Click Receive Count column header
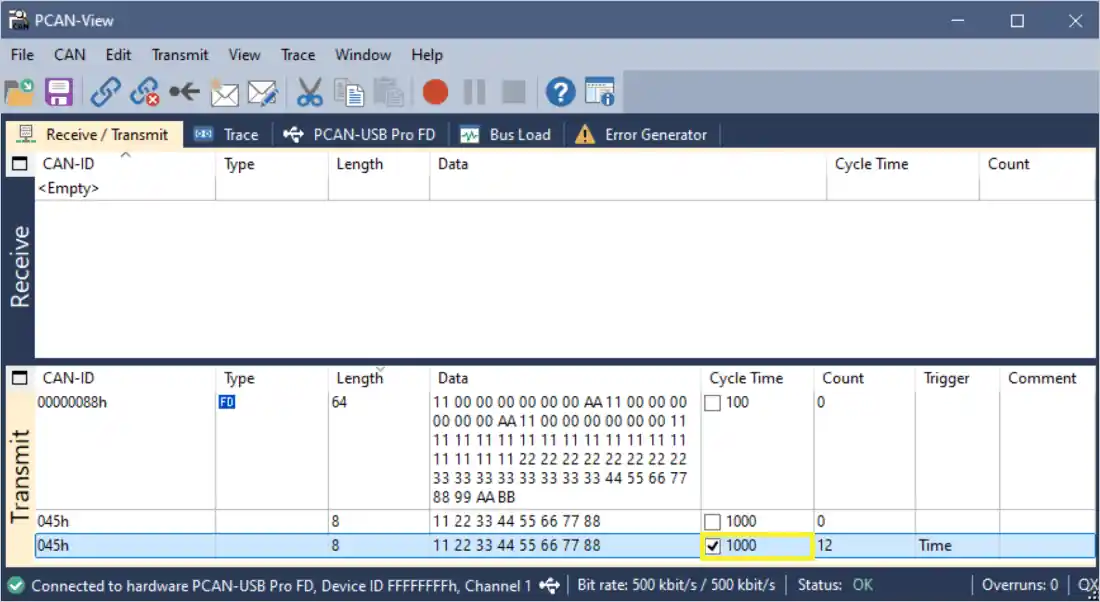Viewport: 1100px width, 602px height. [1037, 164]
